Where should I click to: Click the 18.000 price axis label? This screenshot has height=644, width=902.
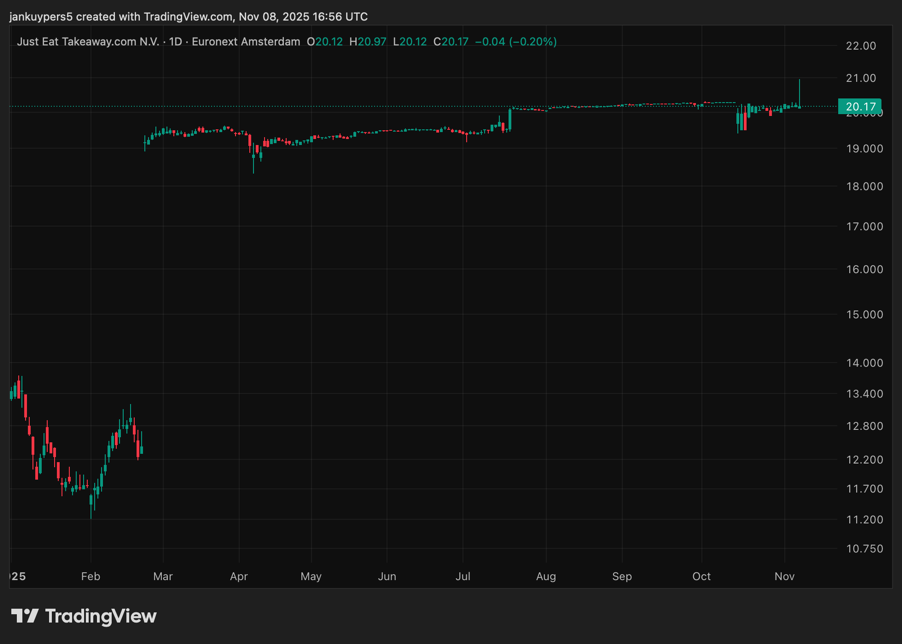(x=864, y=186)
